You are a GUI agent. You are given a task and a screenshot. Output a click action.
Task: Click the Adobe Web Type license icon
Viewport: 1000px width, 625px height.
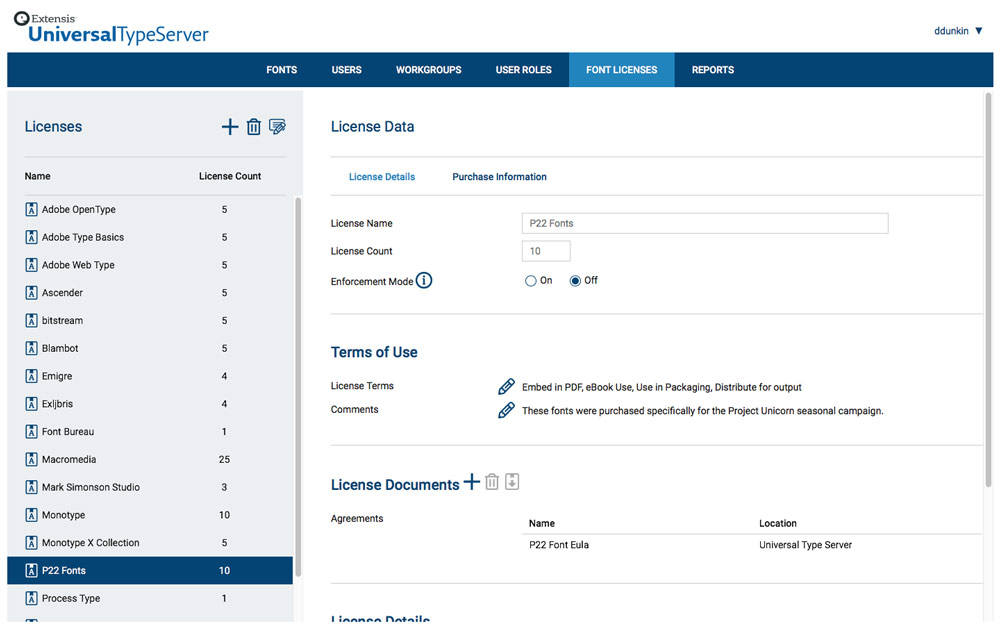[31, 265]
